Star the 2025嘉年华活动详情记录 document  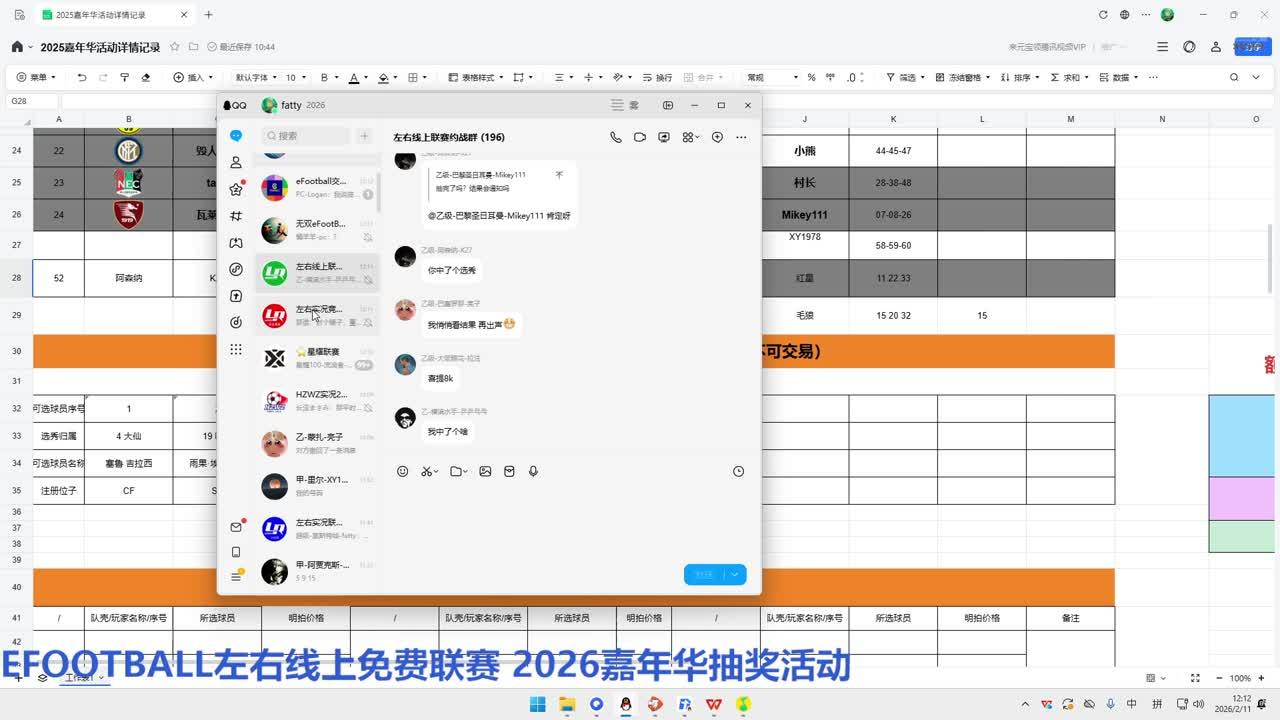click(175, 47)
